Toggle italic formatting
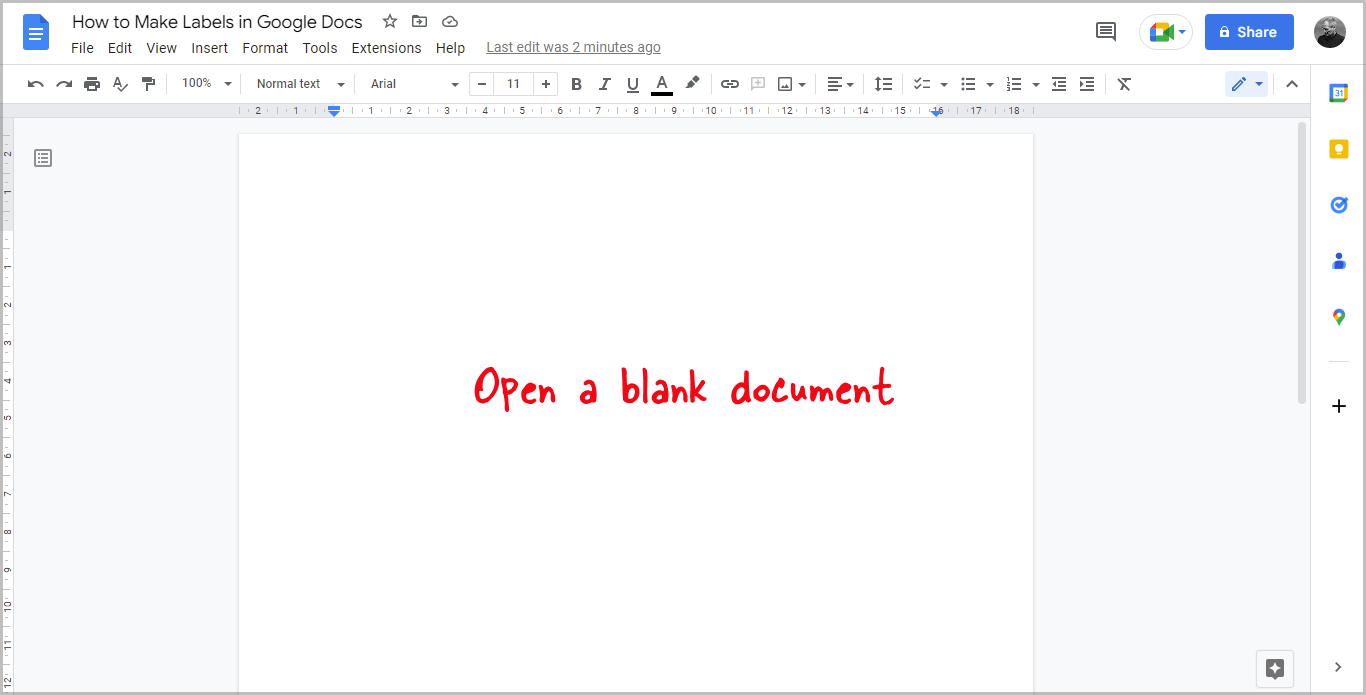 pyautogui.click(x=604, y=84)
